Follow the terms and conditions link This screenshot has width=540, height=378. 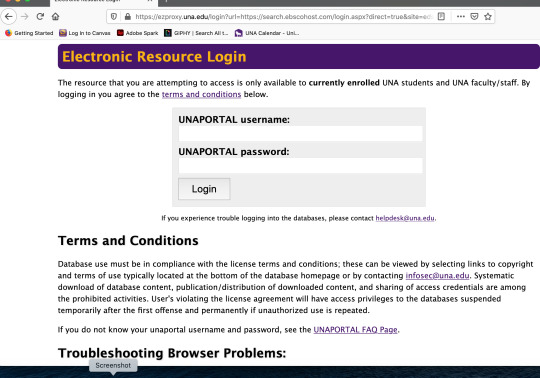coord(201,94)
